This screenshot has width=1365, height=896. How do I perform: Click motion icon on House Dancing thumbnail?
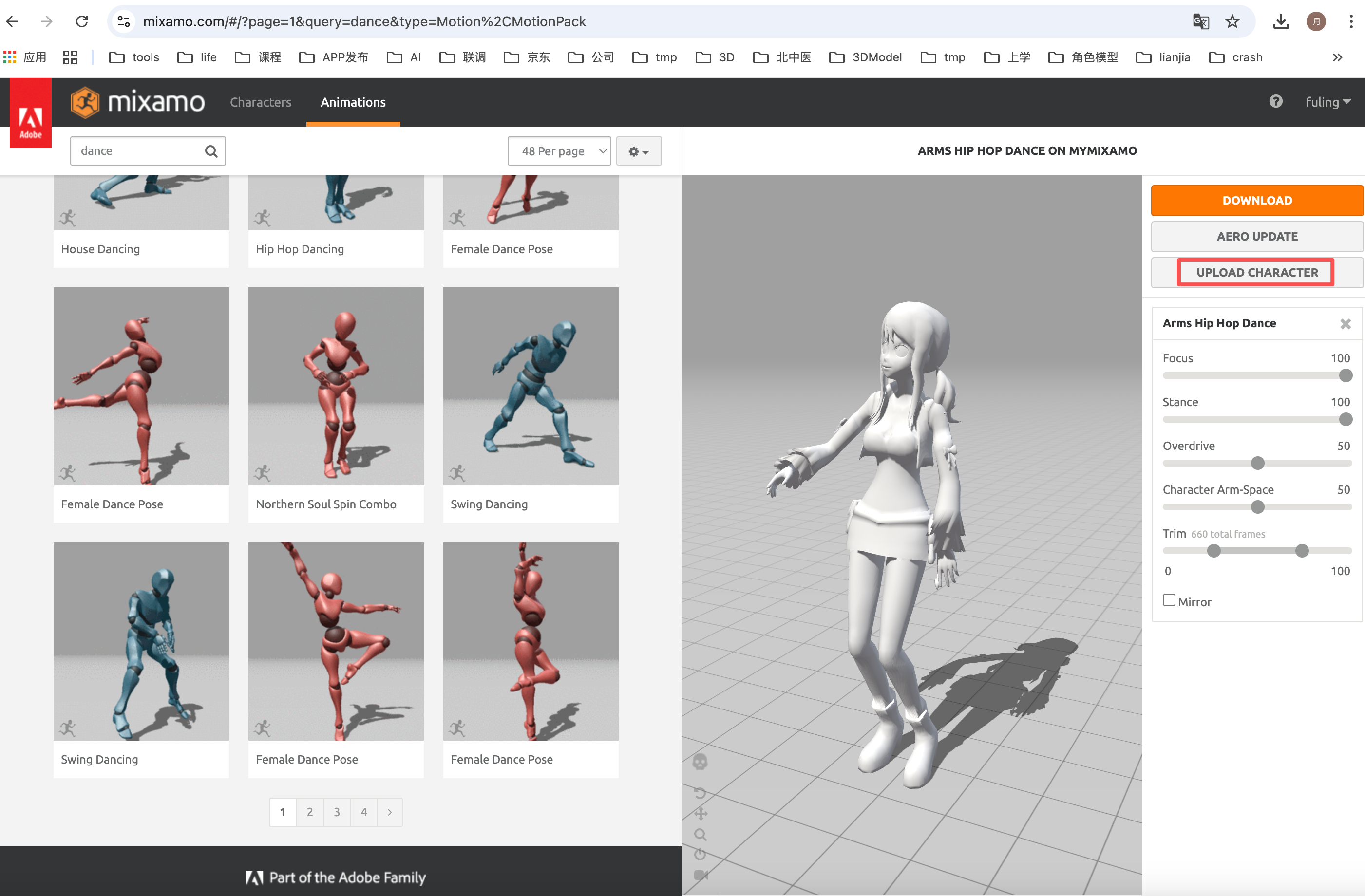(68, 218)
